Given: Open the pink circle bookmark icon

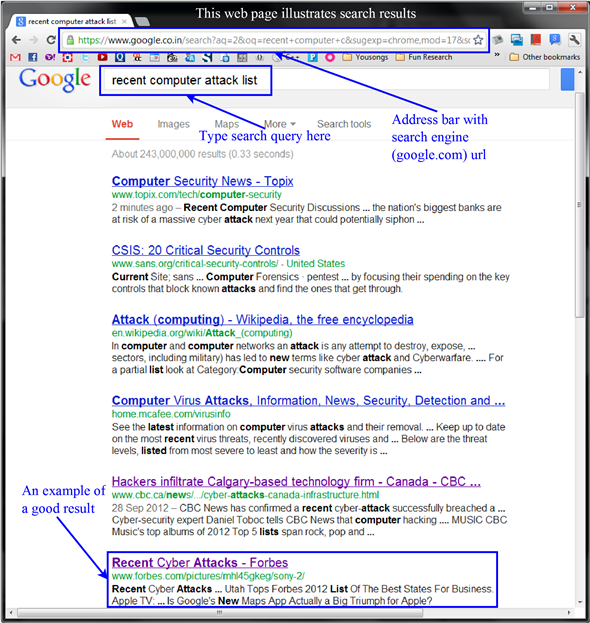Looking at the screenshot, I should pos(330,57).
